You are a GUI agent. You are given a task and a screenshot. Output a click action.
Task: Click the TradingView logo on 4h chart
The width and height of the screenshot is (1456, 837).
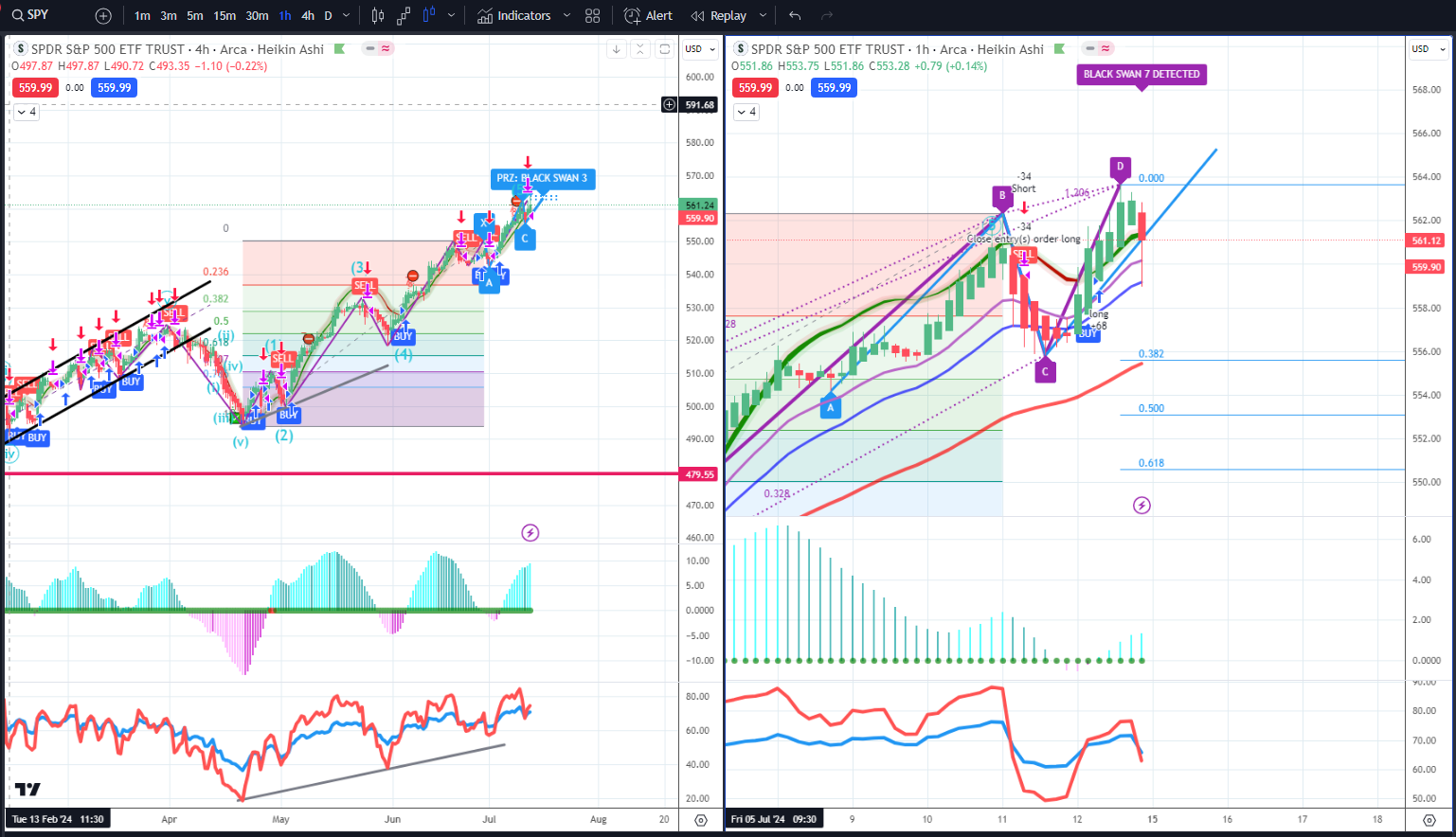[27, 790]
